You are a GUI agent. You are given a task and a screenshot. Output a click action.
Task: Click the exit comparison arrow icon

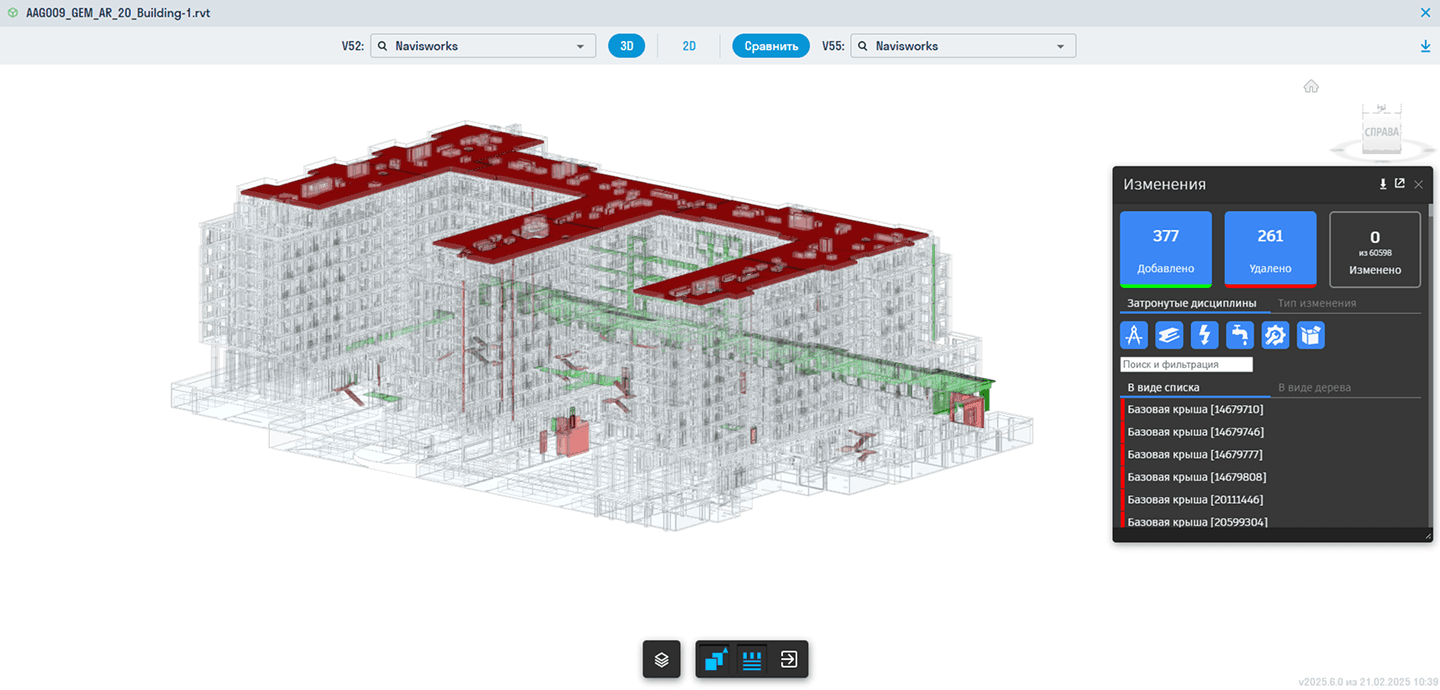788,660
